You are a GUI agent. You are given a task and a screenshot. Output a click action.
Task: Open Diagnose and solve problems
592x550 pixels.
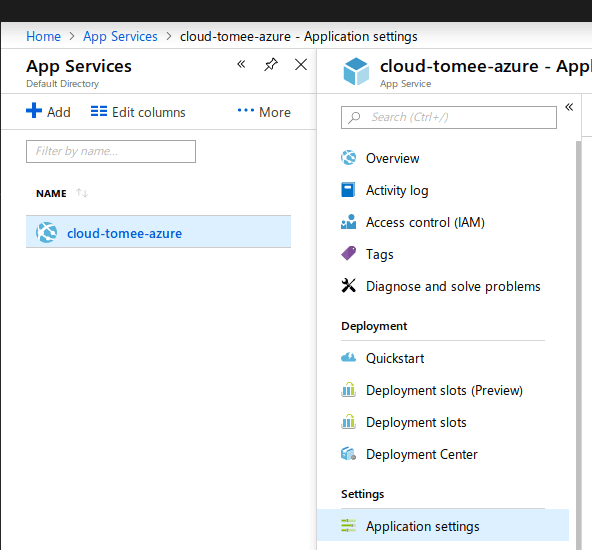(453, 287)
